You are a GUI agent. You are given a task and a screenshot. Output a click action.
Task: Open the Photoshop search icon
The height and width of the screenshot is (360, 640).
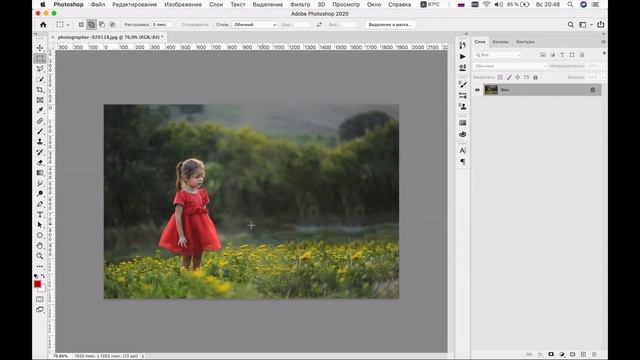click(x=571, y=24)
